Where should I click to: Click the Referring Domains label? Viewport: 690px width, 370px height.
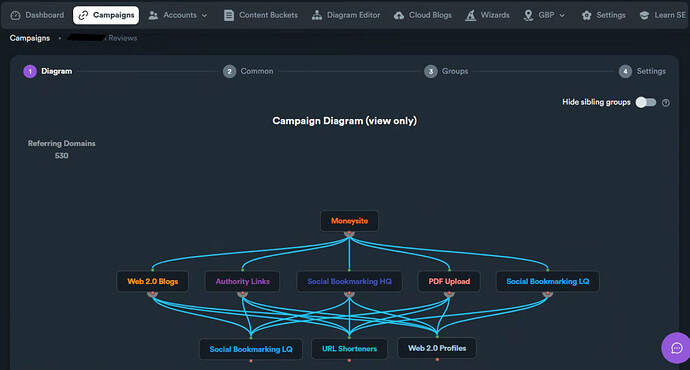pos(62,143)
